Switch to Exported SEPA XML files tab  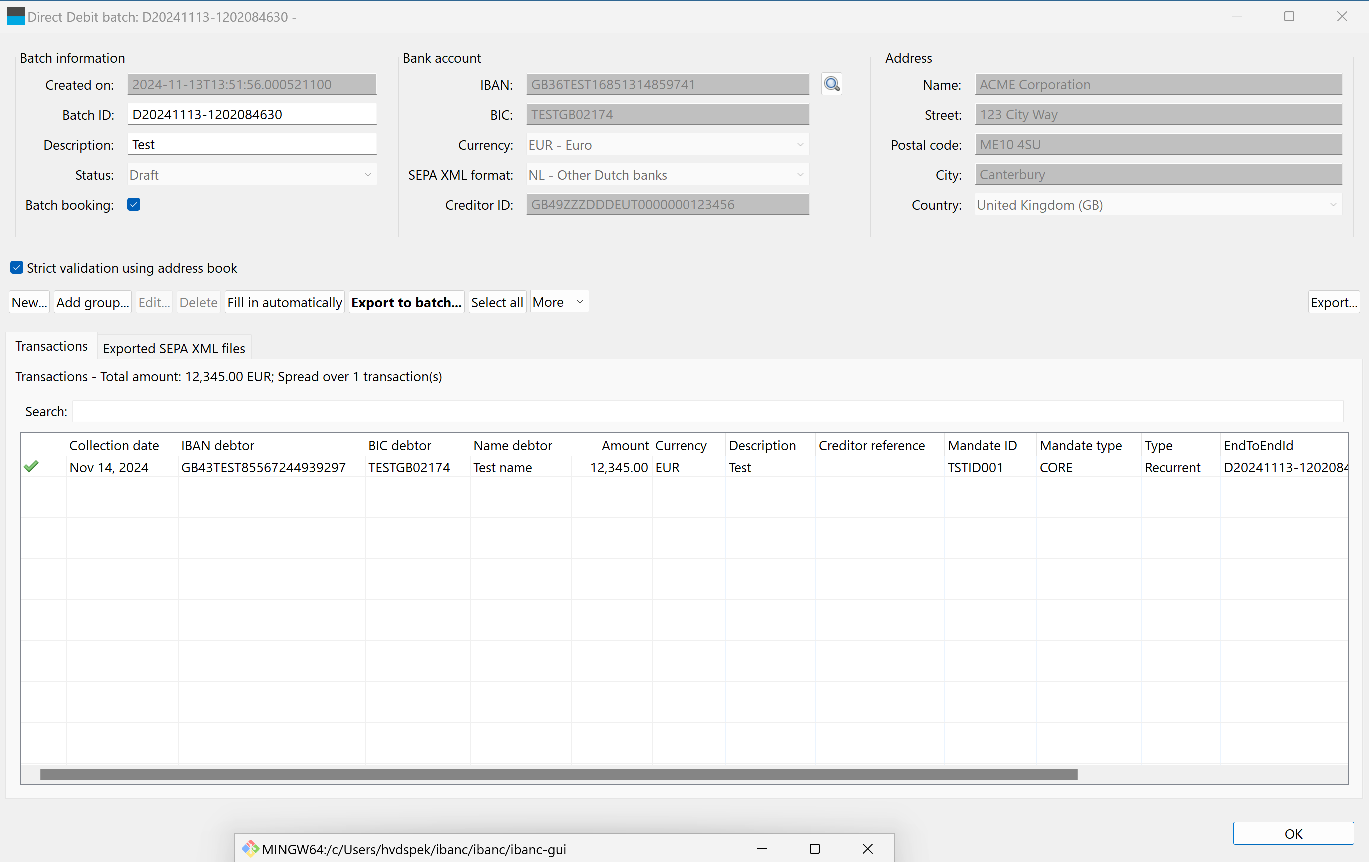point(174,348)
